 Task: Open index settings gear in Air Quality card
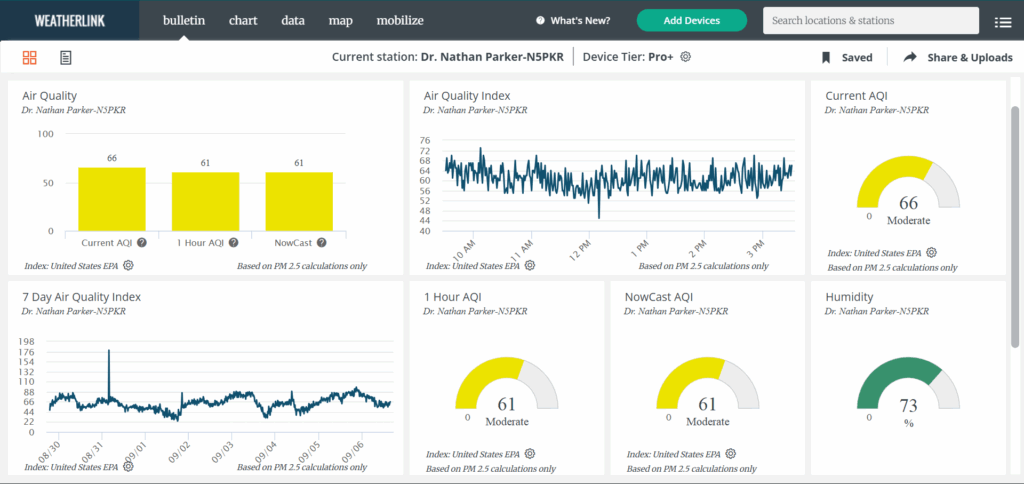coord(128,265)
